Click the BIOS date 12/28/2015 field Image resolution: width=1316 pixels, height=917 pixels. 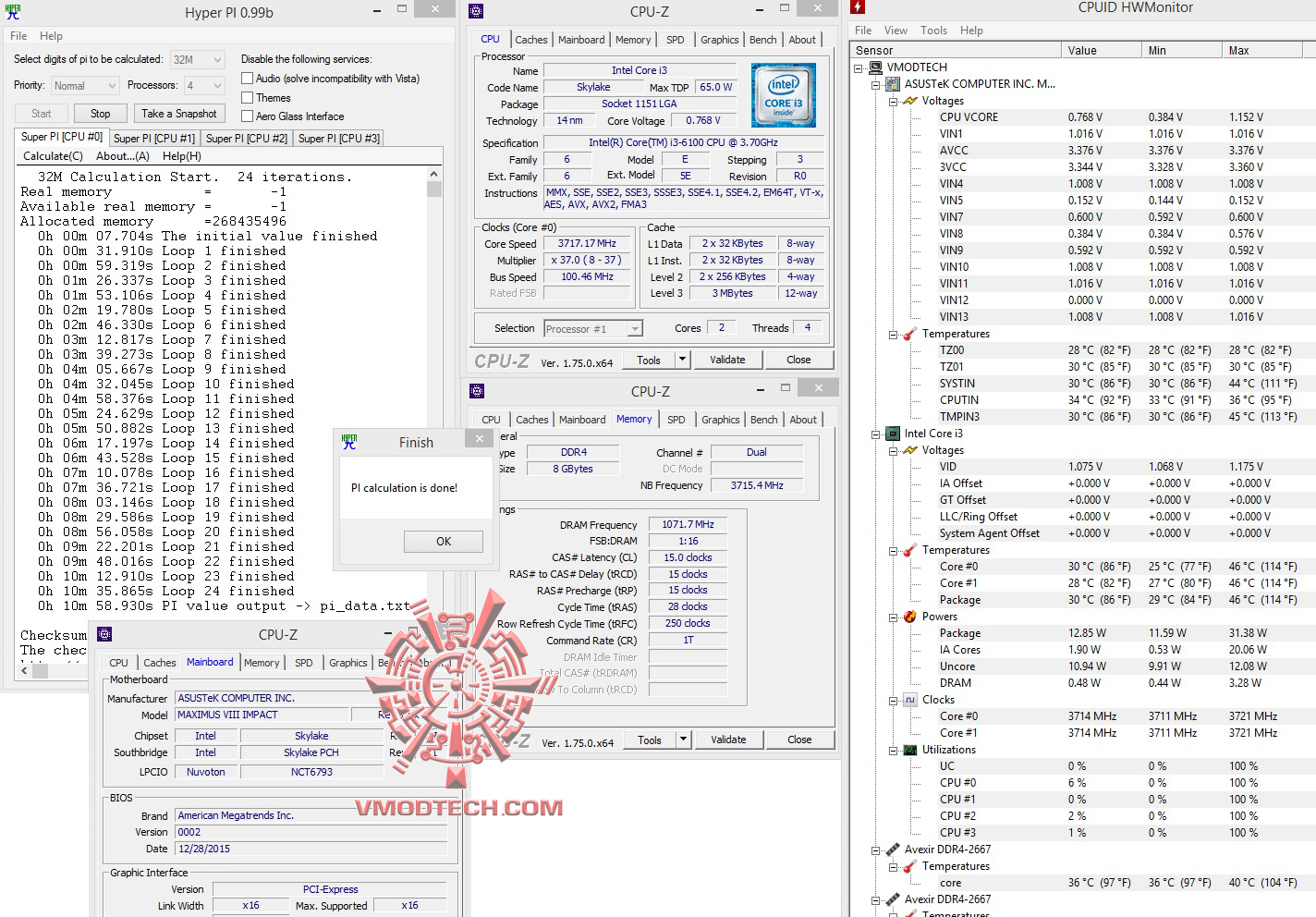coord(311,849)
